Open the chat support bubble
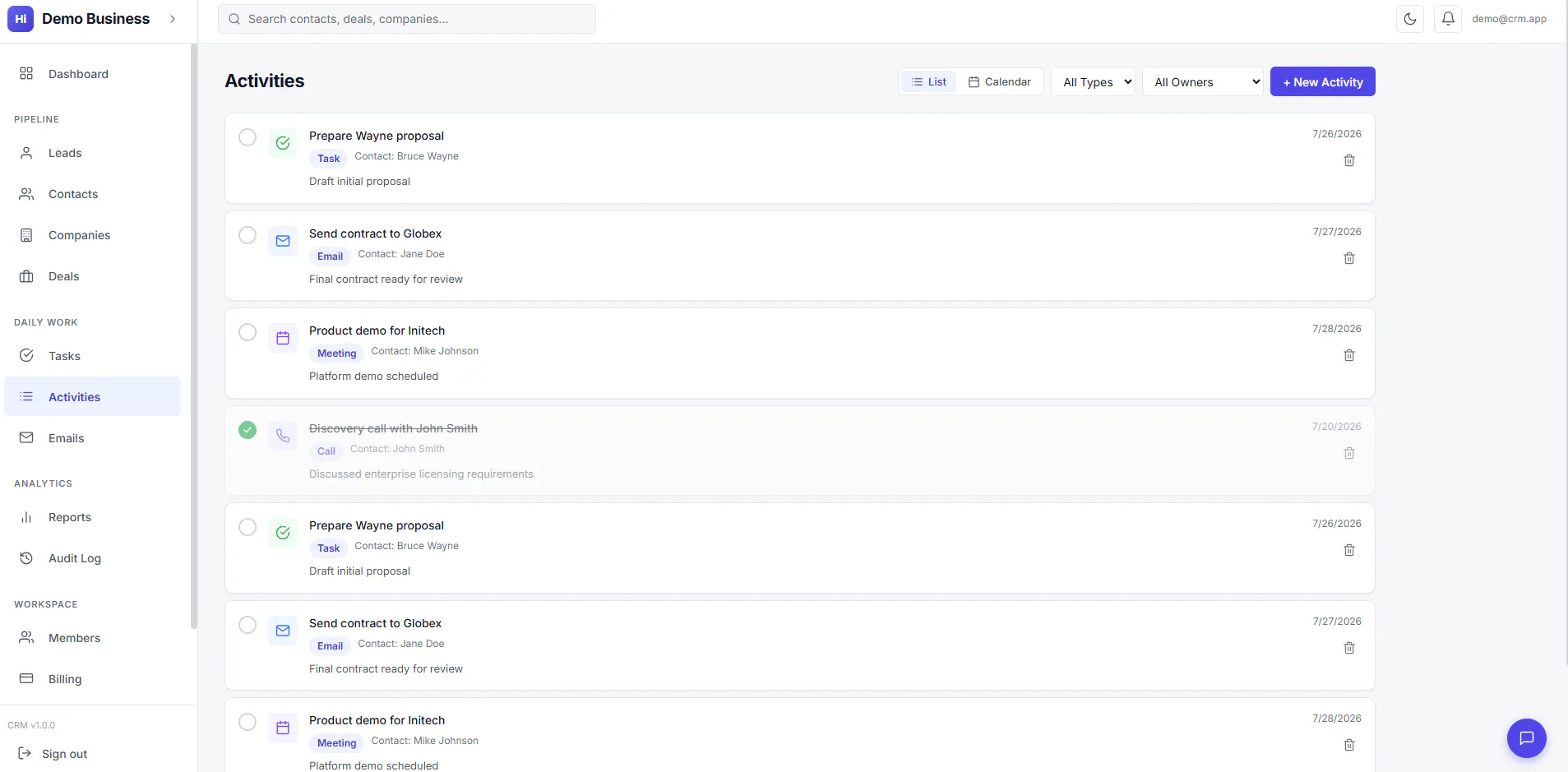 point(1526,738)
